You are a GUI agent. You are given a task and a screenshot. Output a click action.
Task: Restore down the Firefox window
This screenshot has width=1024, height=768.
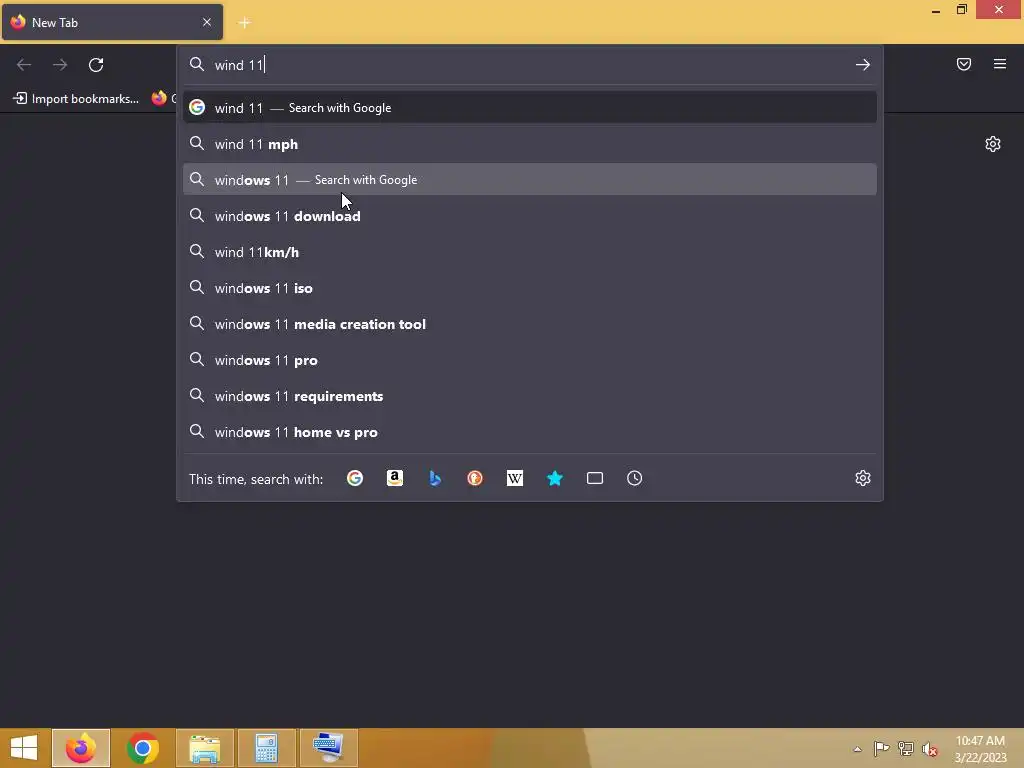click(x=961, y=9)
